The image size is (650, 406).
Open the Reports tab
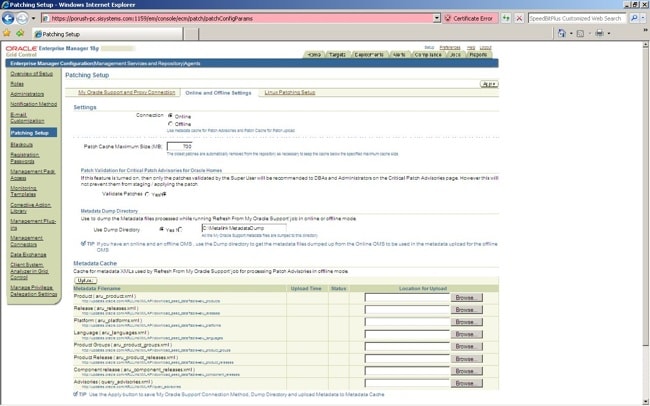(x=478, y=55)
